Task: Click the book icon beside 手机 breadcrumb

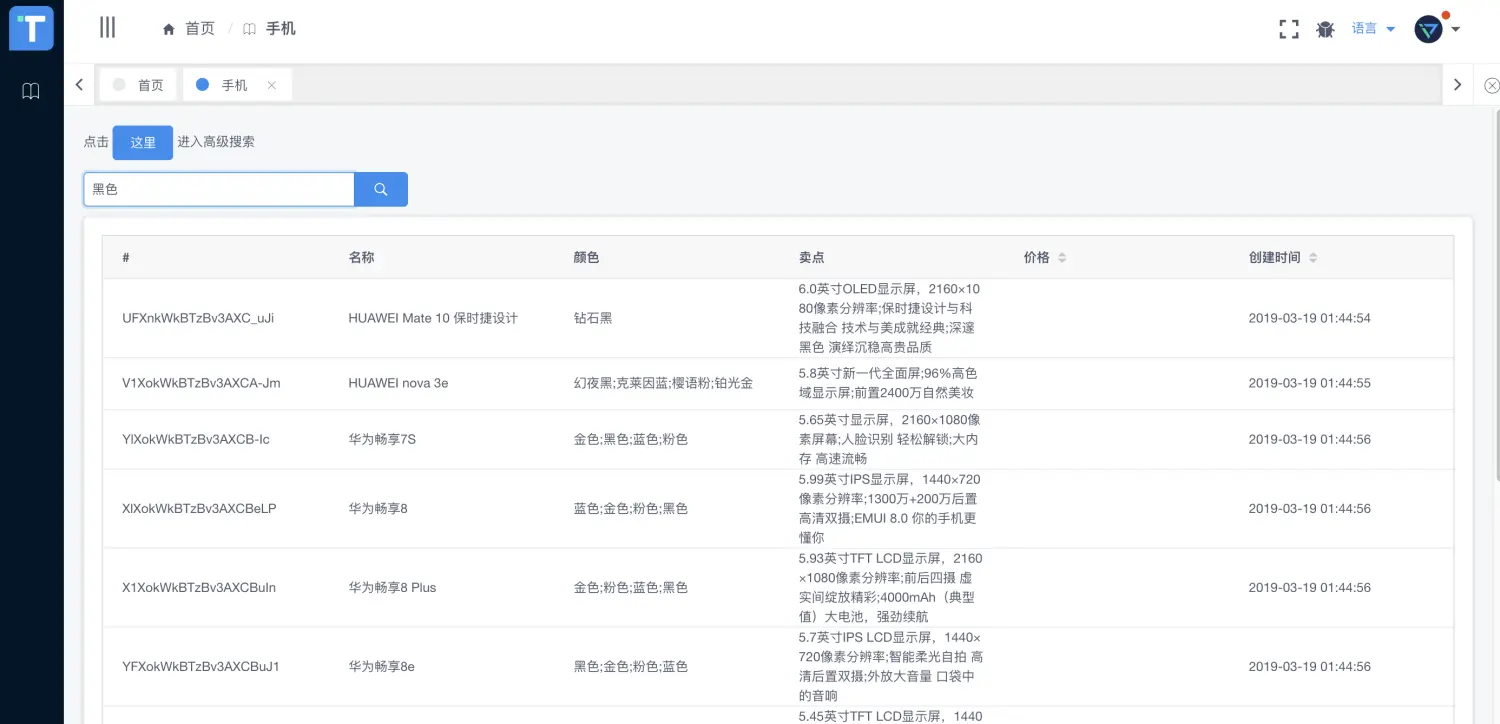Action: point(249,29)
